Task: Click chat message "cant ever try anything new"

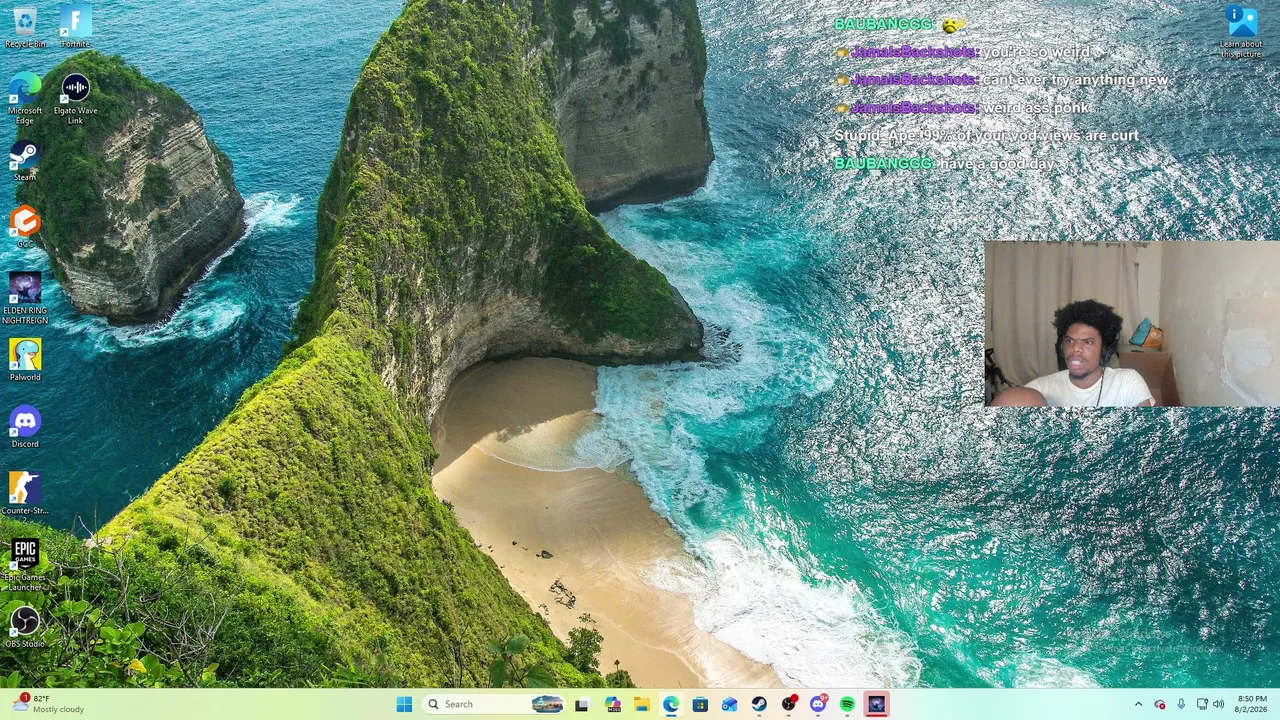Action: 1075,80
